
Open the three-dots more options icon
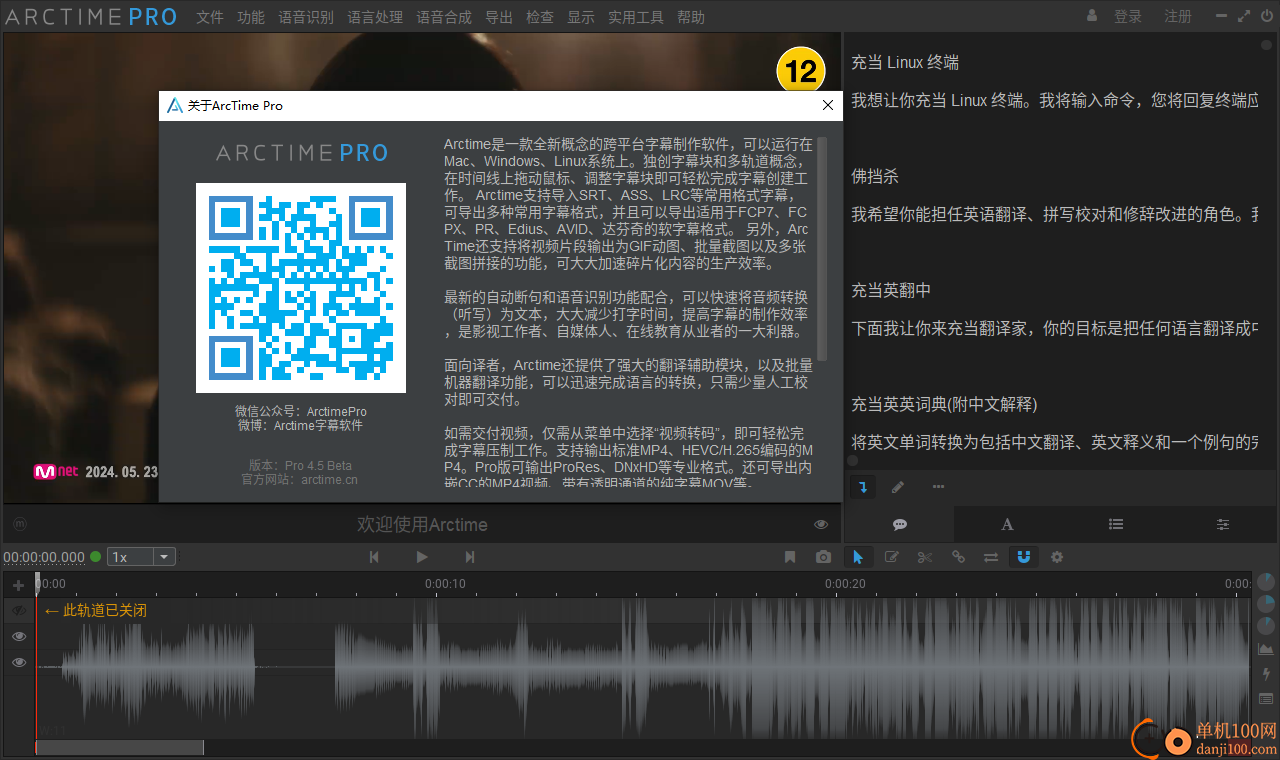pos(938,487)
